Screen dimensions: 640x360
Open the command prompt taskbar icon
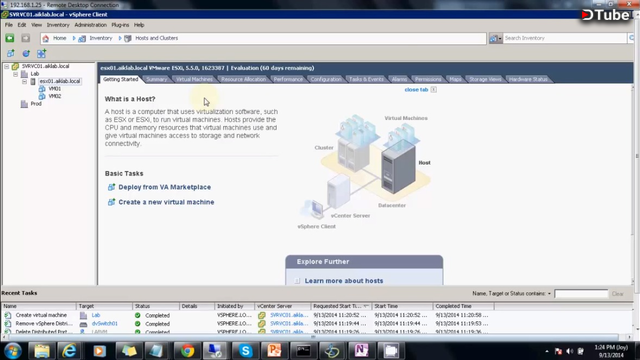[303, 351]
